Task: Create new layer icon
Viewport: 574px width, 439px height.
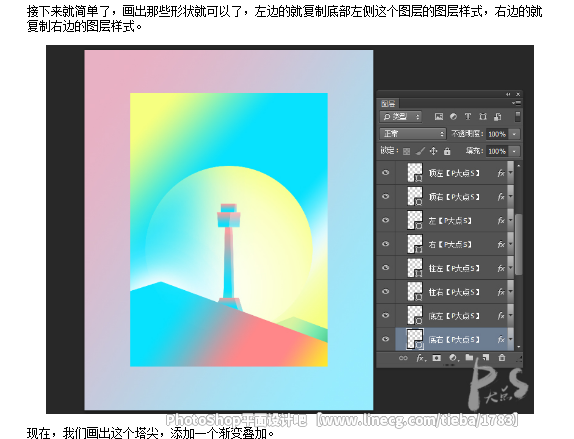Action: pyautogui.click(x=485, y=357)
